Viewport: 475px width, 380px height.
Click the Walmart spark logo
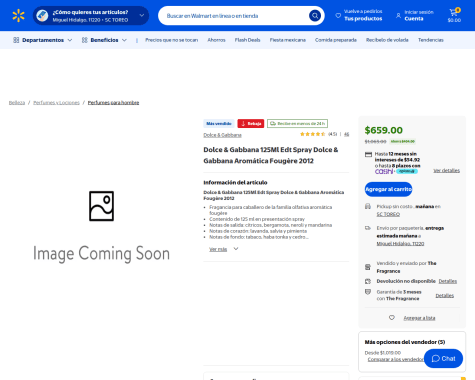point(18,16)
